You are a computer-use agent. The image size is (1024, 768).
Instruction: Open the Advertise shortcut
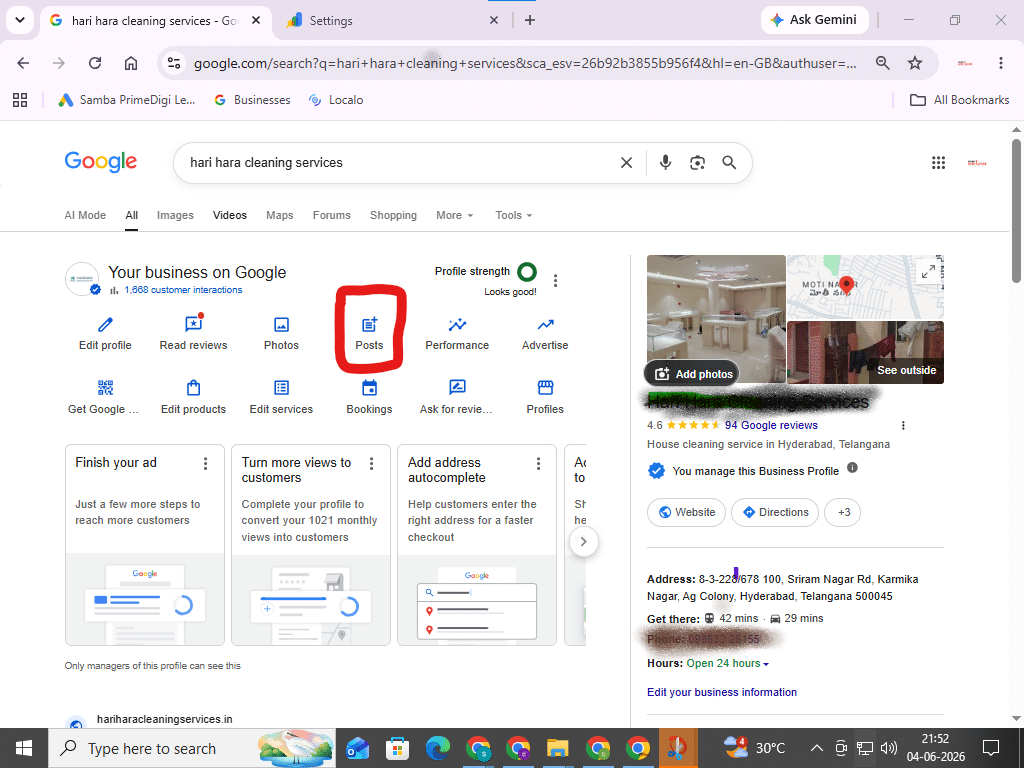click(x=545, y=334)
